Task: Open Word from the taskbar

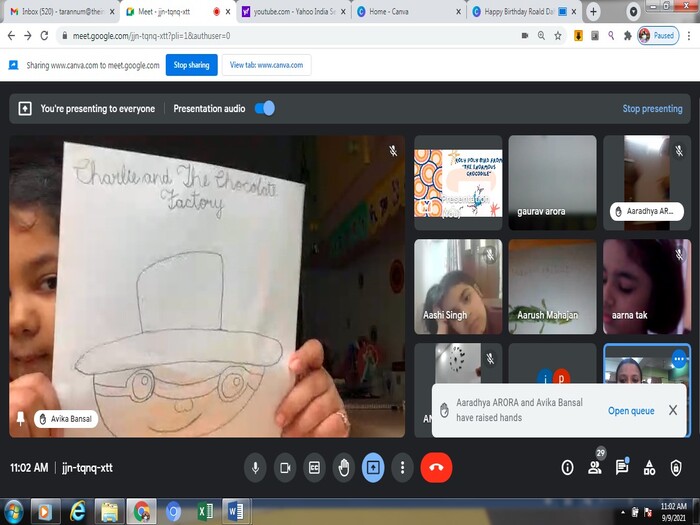Action: point(236,512)
